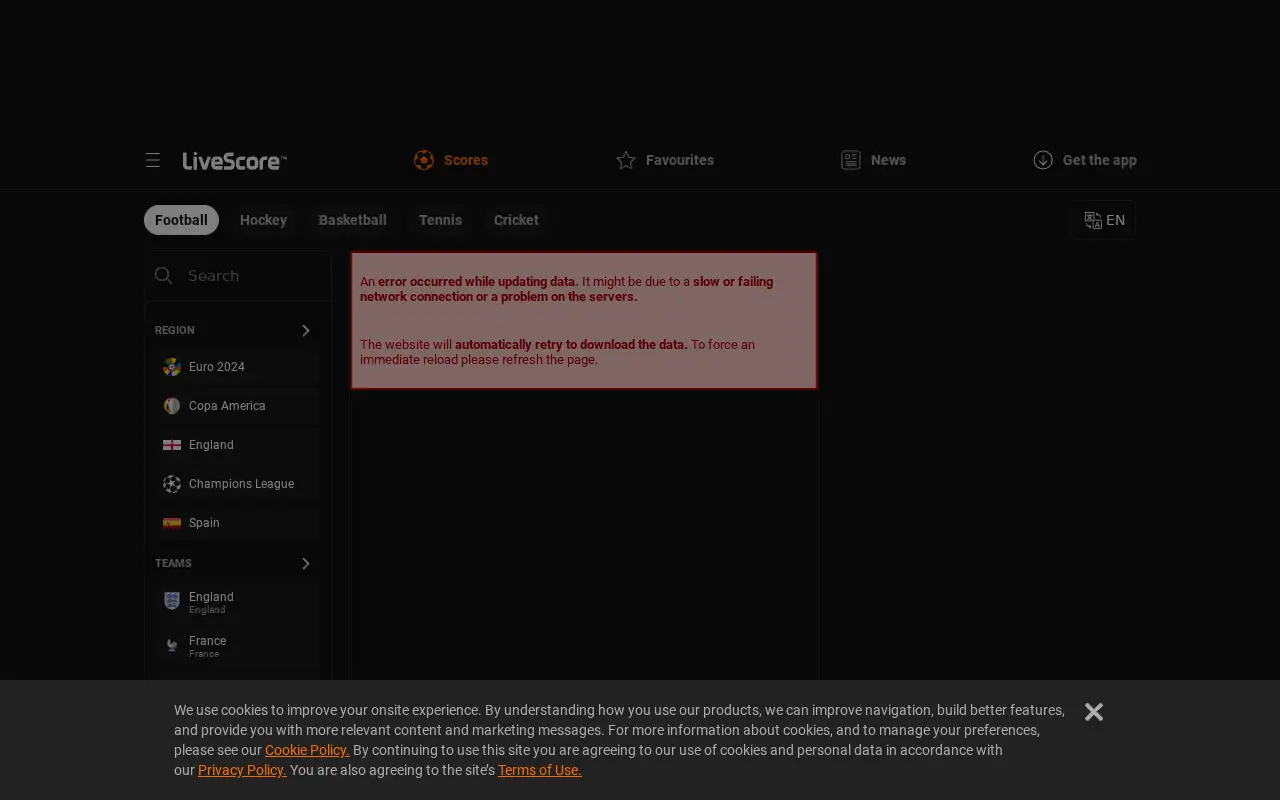Click Get the app text

point(1100,160)
